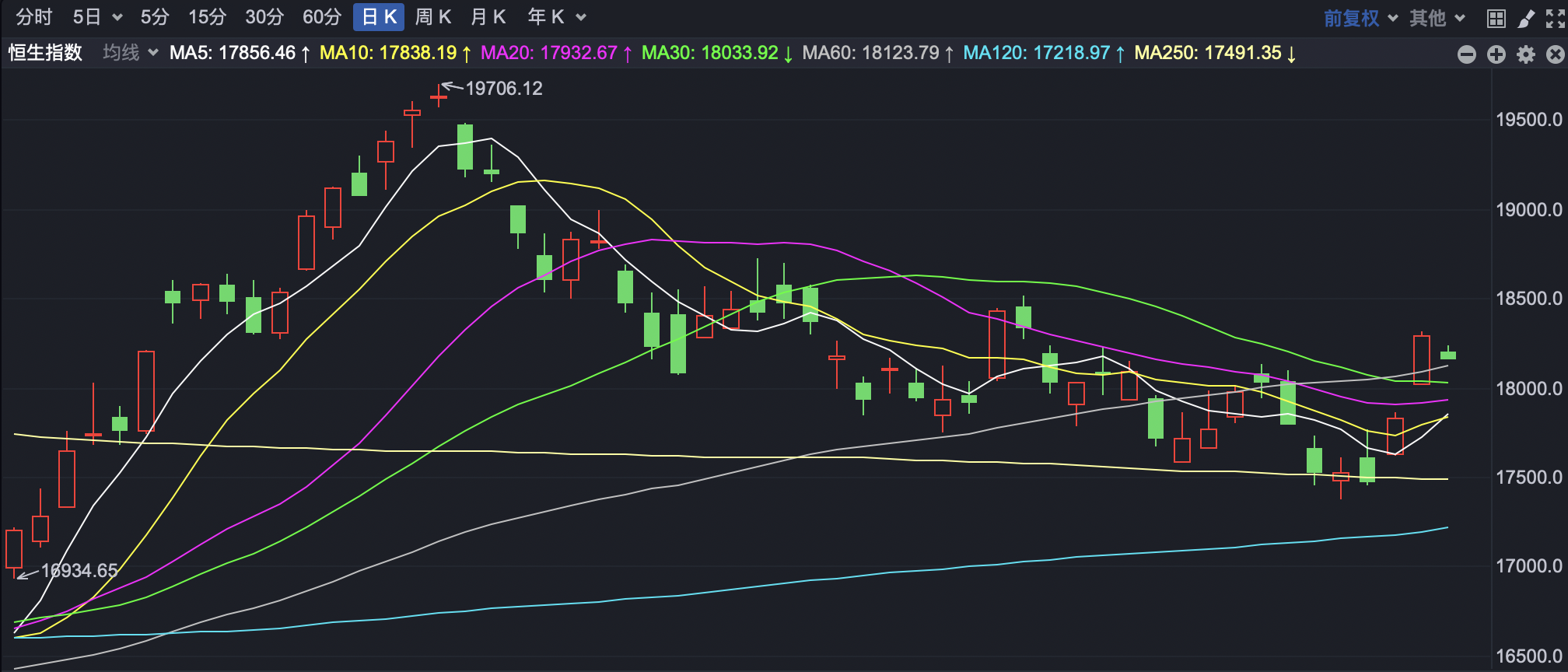Viewport: 1568px width, 672px height.
Task: Open the 均线 indicator dropdown
Action: [x=131, y=53]
